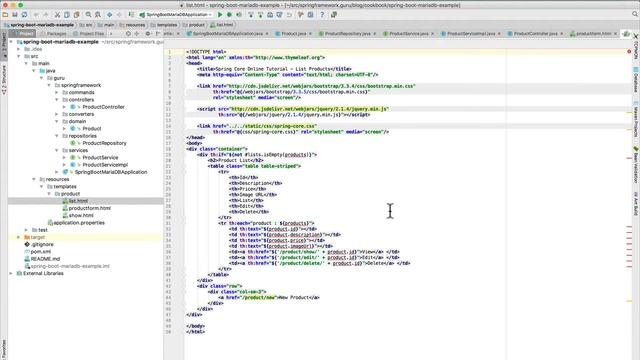
Task: Switch to the productform.html editor tab
Action: [x=593, y=33]
